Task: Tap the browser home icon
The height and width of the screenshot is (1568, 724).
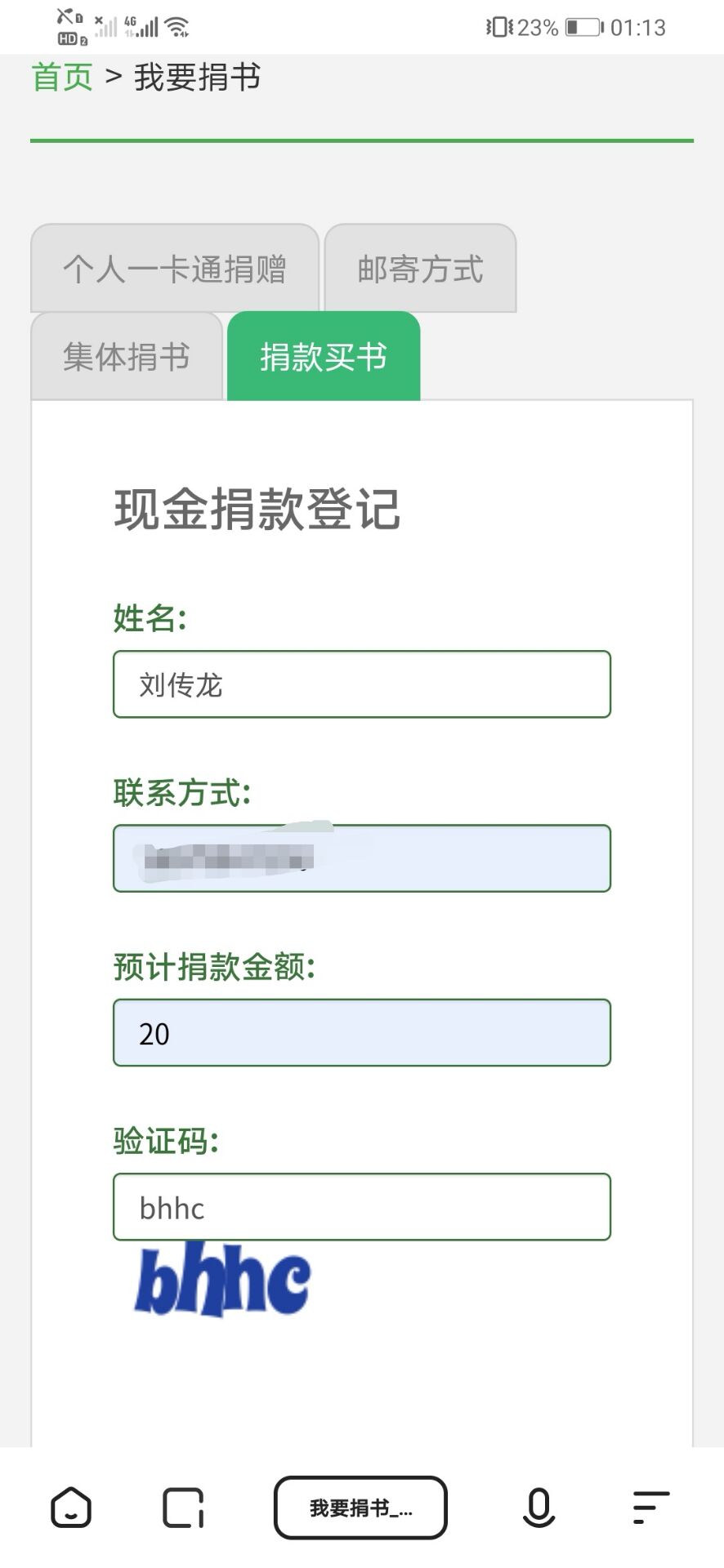Action: click(x=71, y=1507)
